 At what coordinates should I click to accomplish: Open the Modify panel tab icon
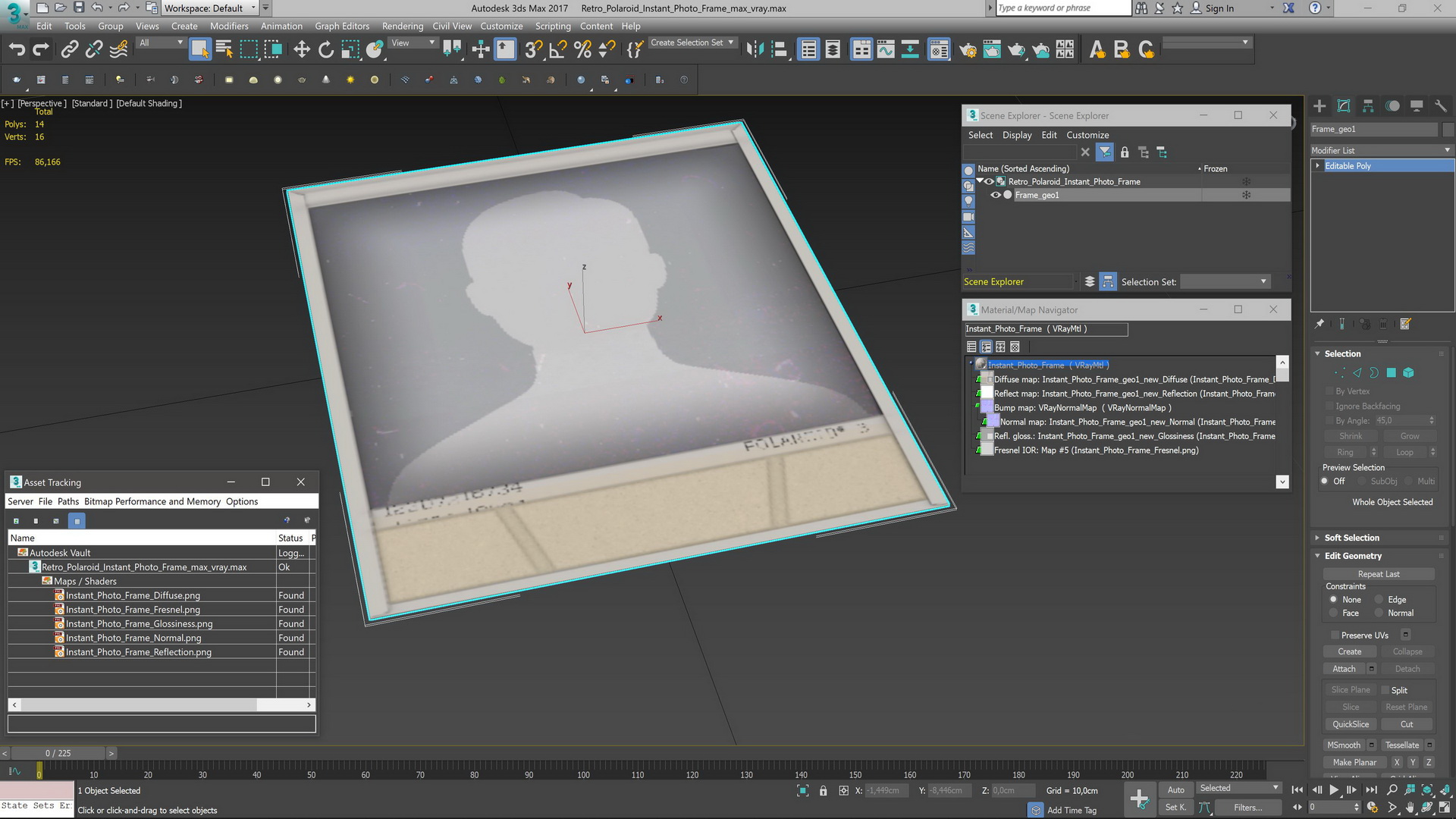point(1344,106)
